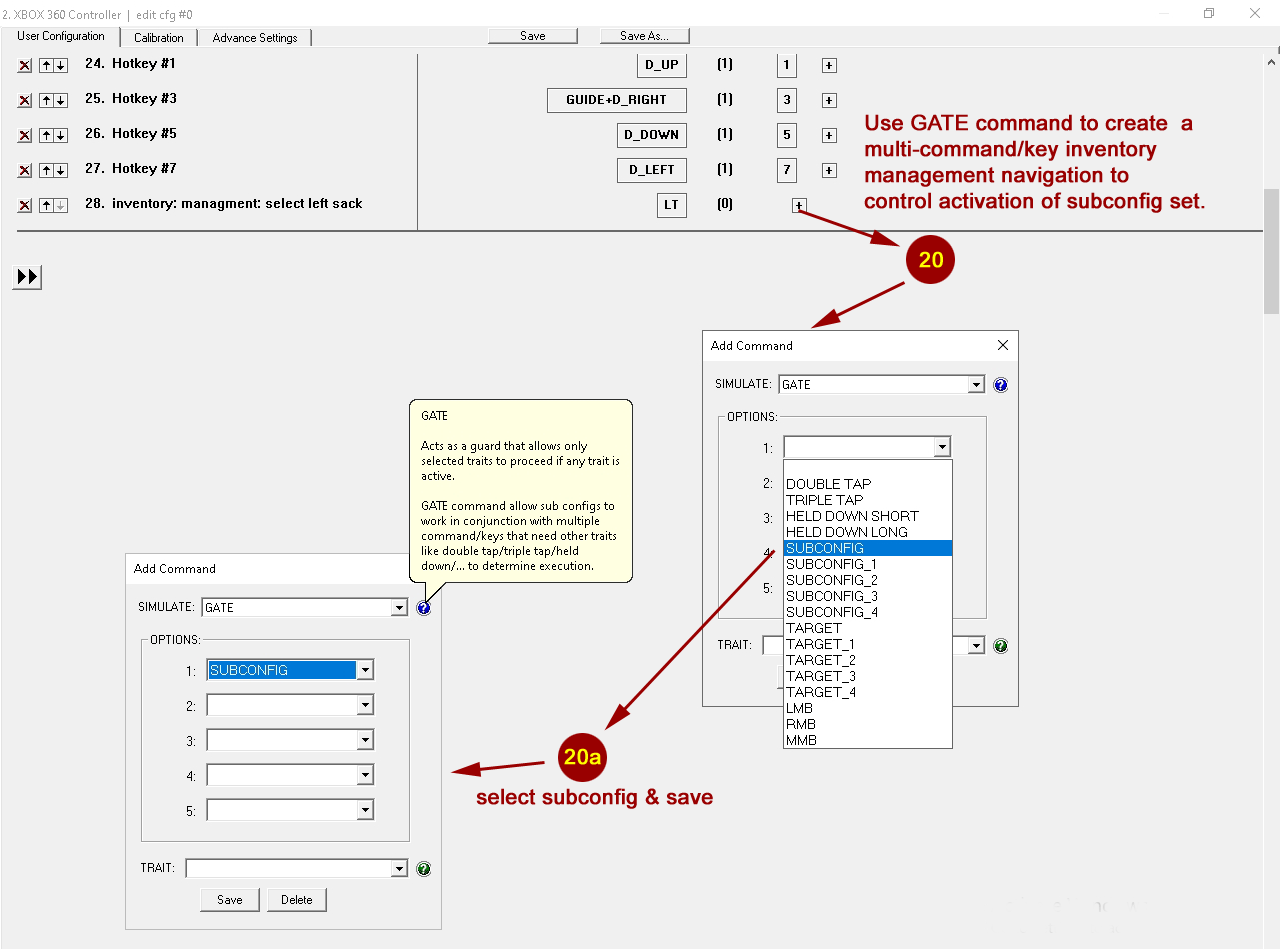The width and height of the screenshot is (1280, 949).
Task: Move Hotkey #5 up with arrow icon
Action: tap(45, 136)
